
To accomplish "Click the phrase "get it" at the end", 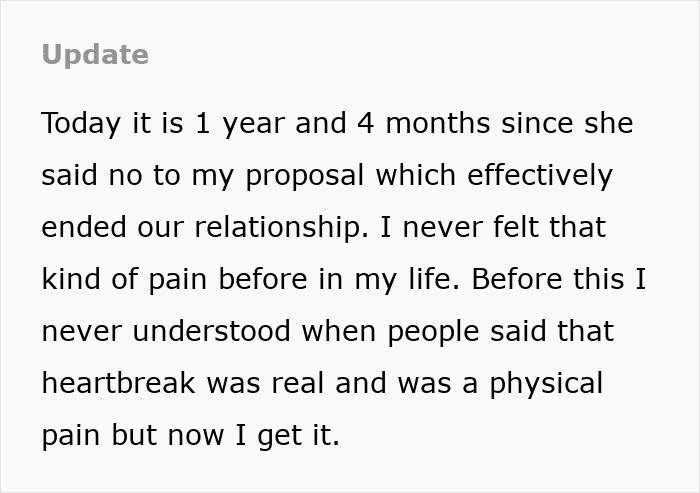I will point(306,437).
